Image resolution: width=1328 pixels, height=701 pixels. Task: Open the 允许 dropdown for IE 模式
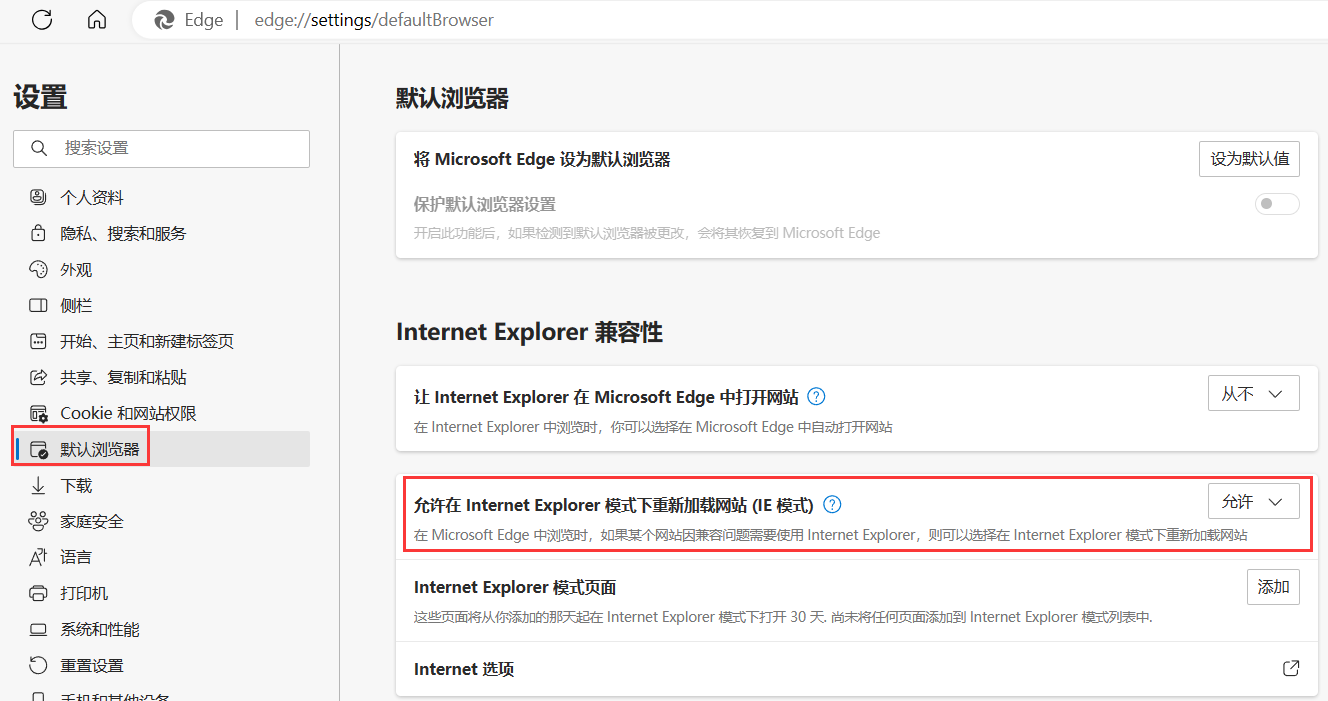coord(1253,501)
